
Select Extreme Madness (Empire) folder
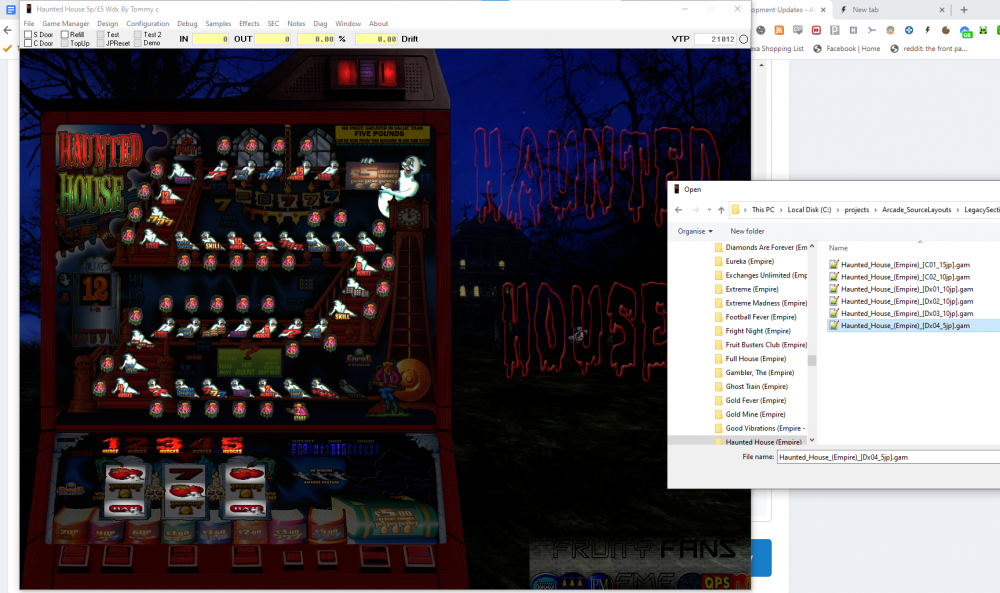pyautogui.click(x=761, y=304)
